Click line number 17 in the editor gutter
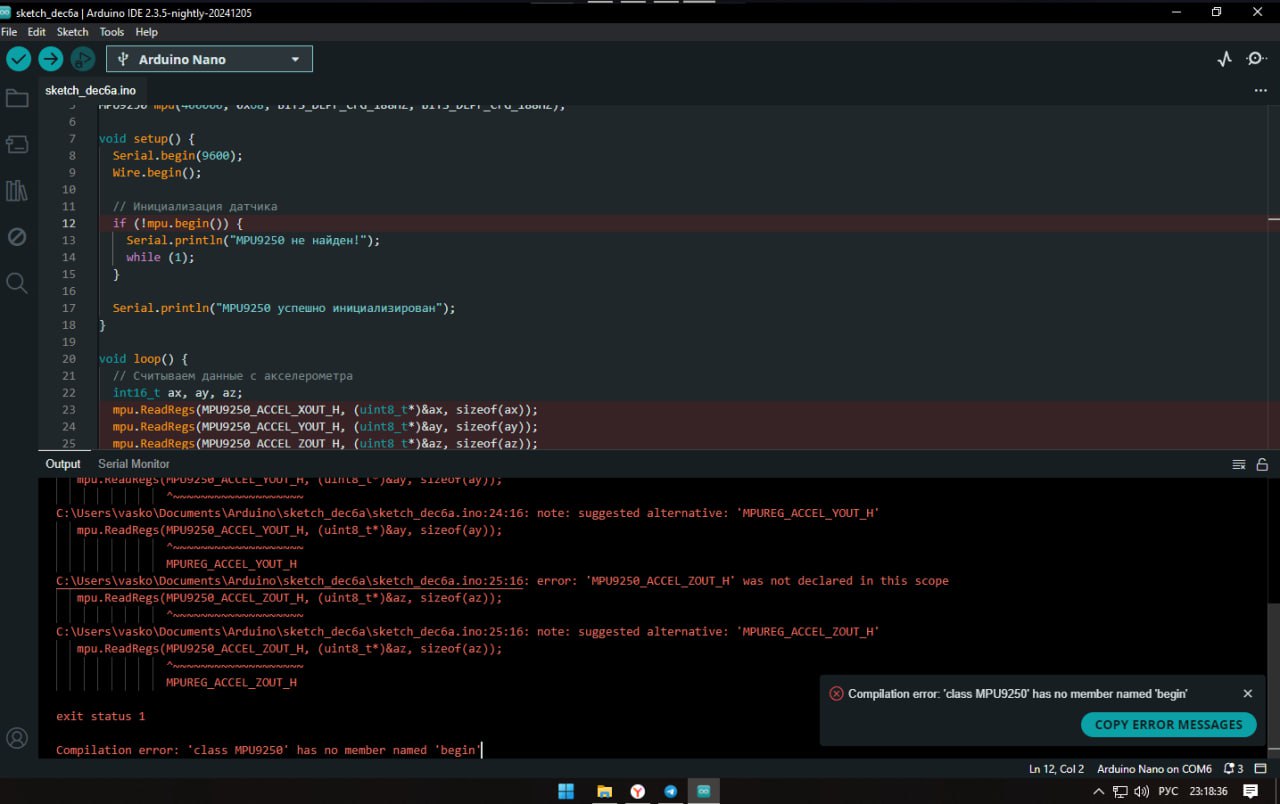The width and height of the screenshot is (1280, 804). [x=68, y=308]
